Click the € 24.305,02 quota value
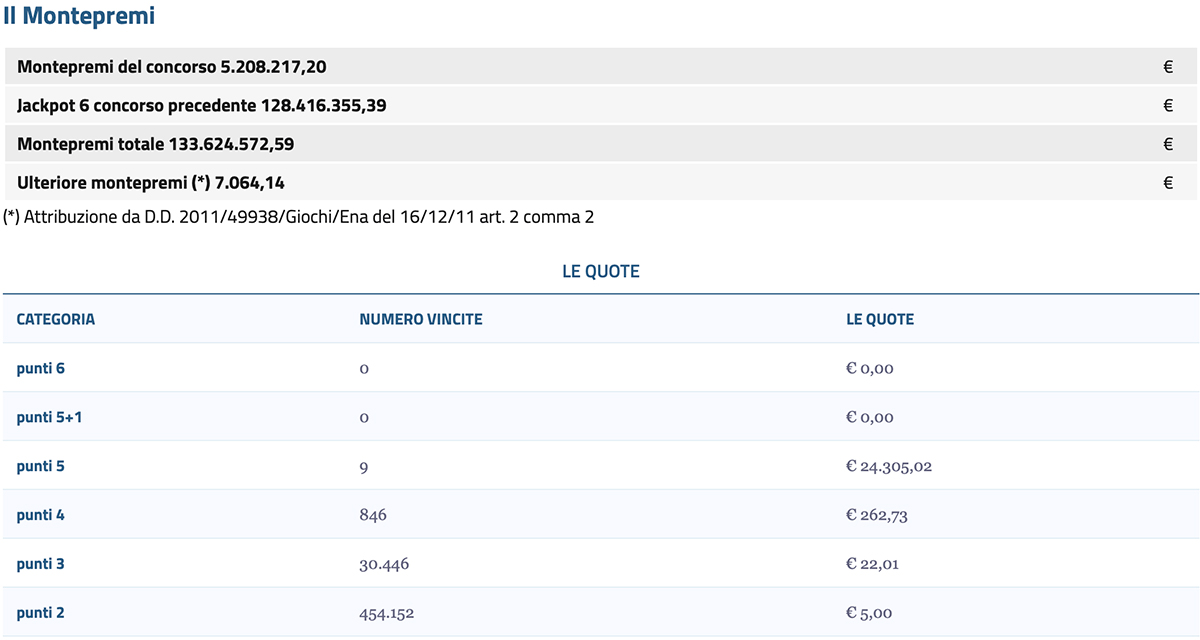 coord(889,466)
